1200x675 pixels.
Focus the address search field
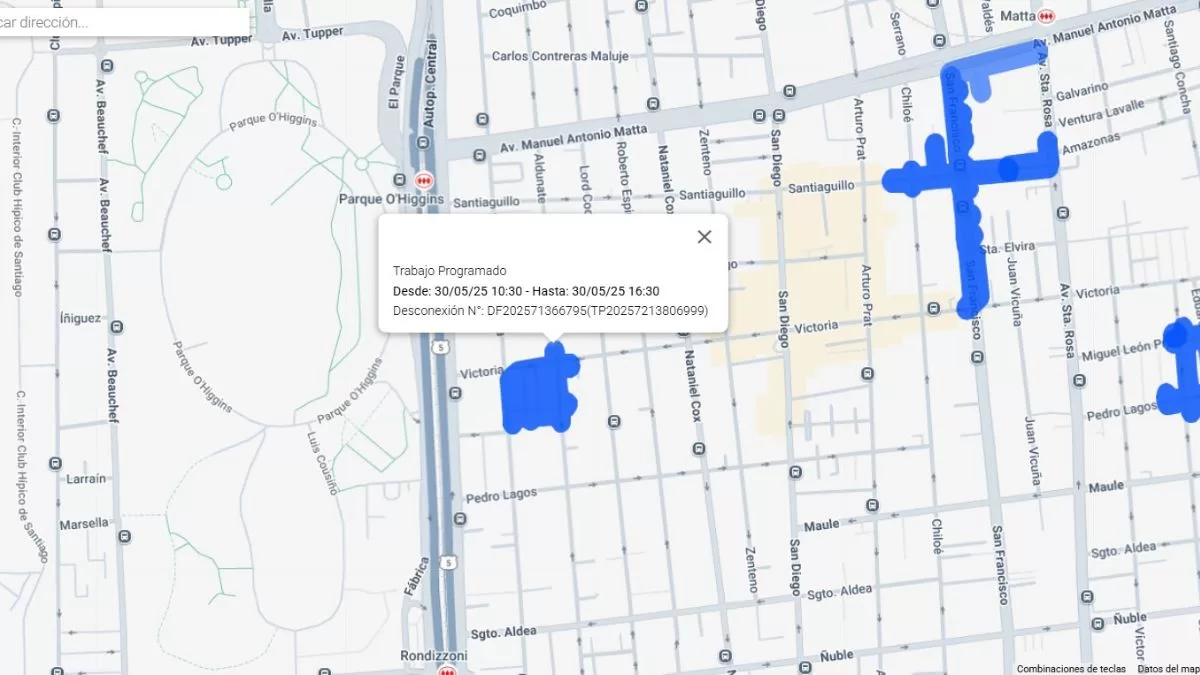(x=120, y=21)
